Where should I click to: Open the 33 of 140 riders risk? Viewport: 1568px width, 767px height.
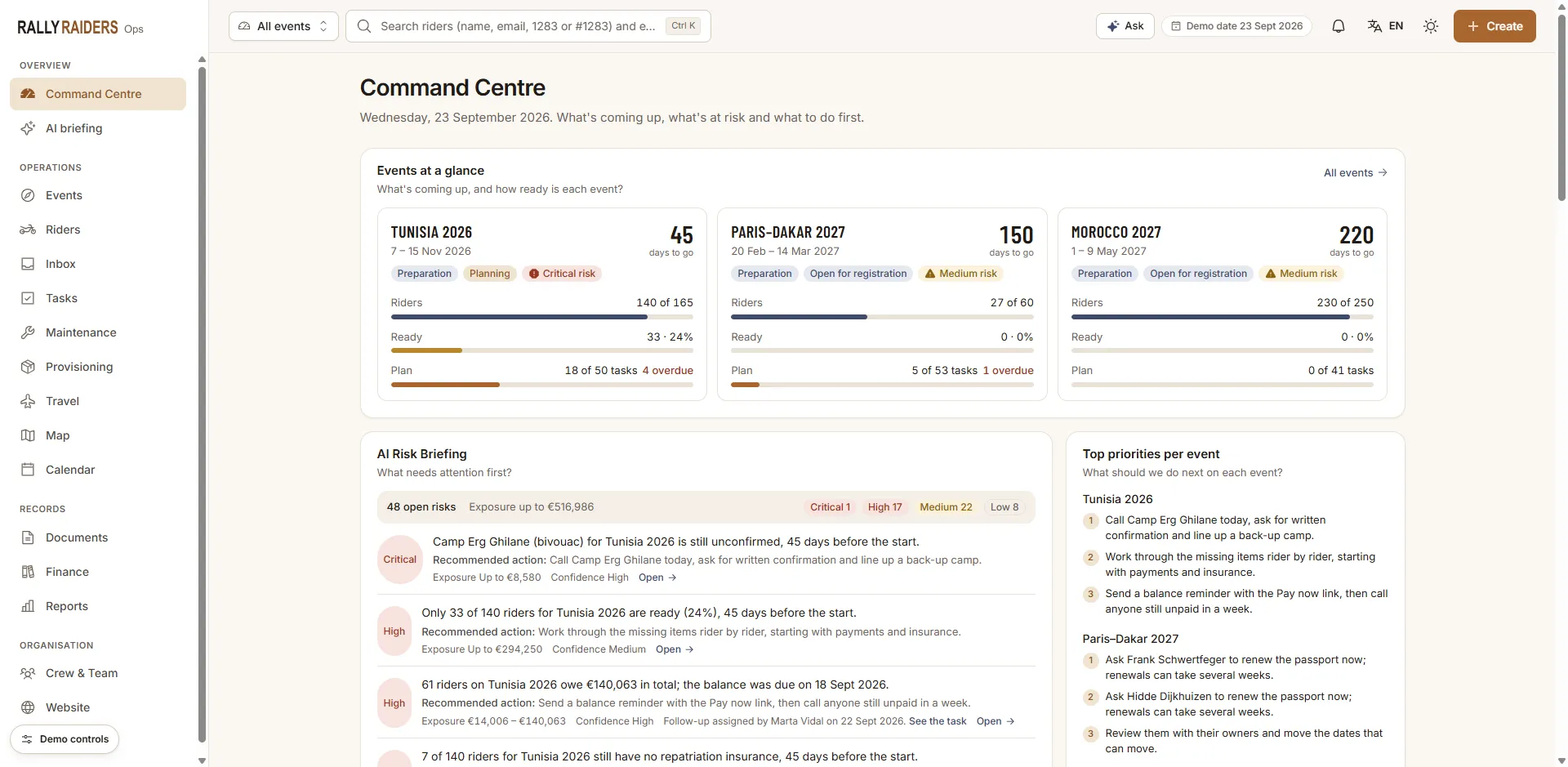[675, 649]
